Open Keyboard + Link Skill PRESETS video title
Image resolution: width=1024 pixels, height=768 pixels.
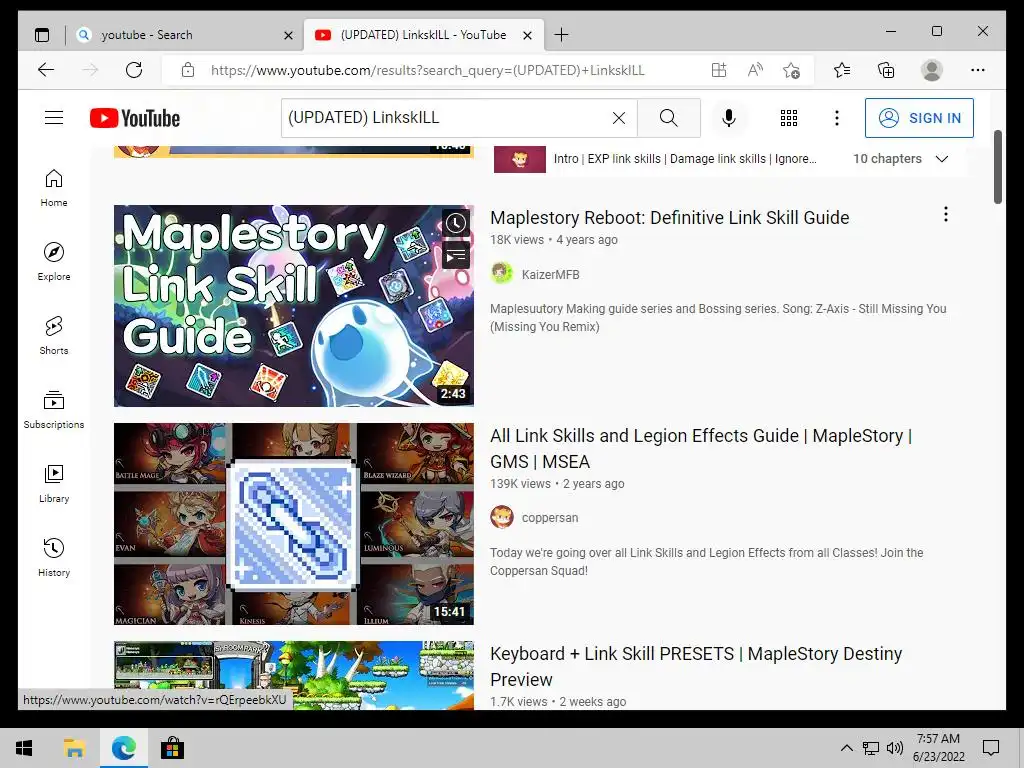point(696,666)
